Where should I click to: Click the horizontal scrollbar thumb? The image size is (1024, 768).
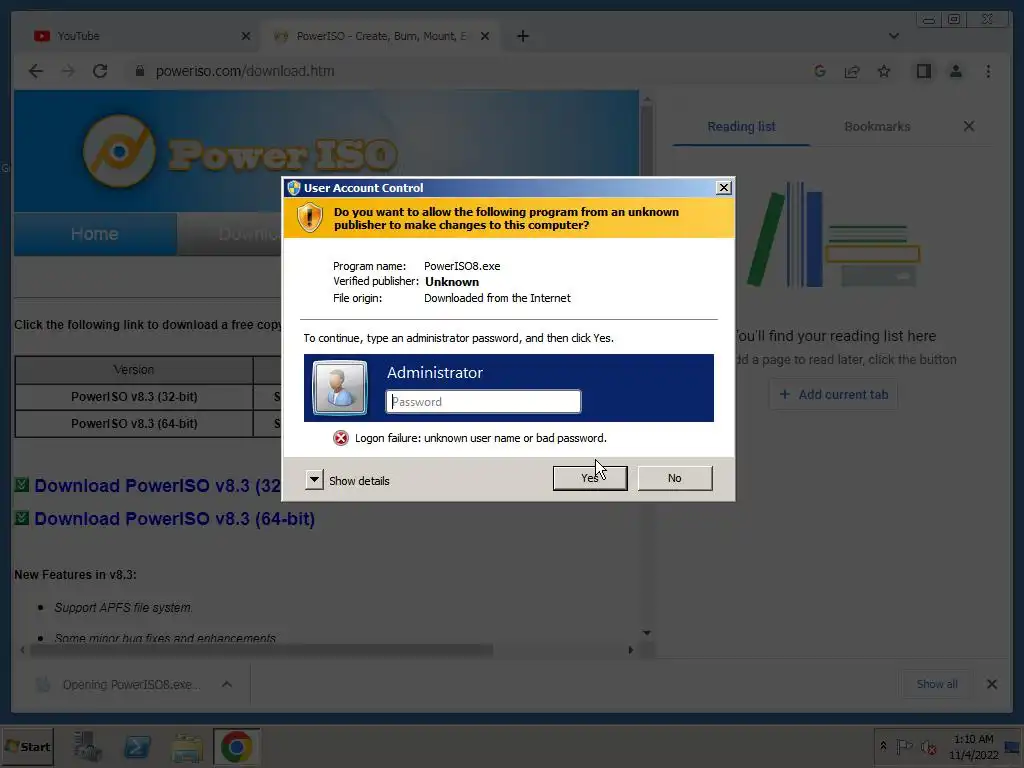(261, 650)
